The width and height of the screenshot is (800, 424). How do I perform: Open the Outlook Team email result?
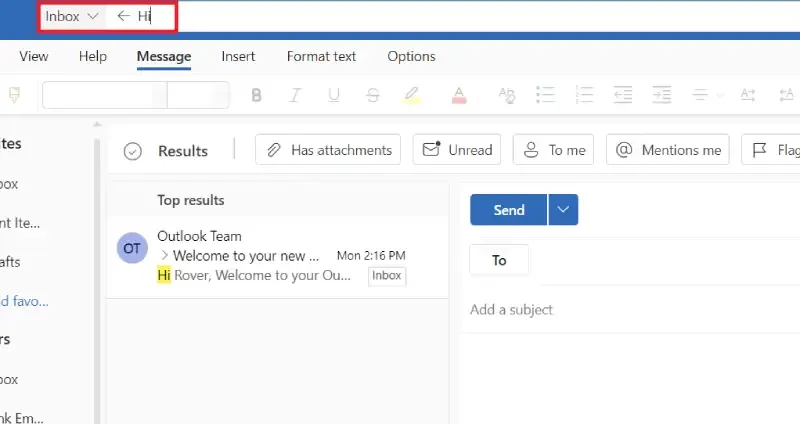278,257
